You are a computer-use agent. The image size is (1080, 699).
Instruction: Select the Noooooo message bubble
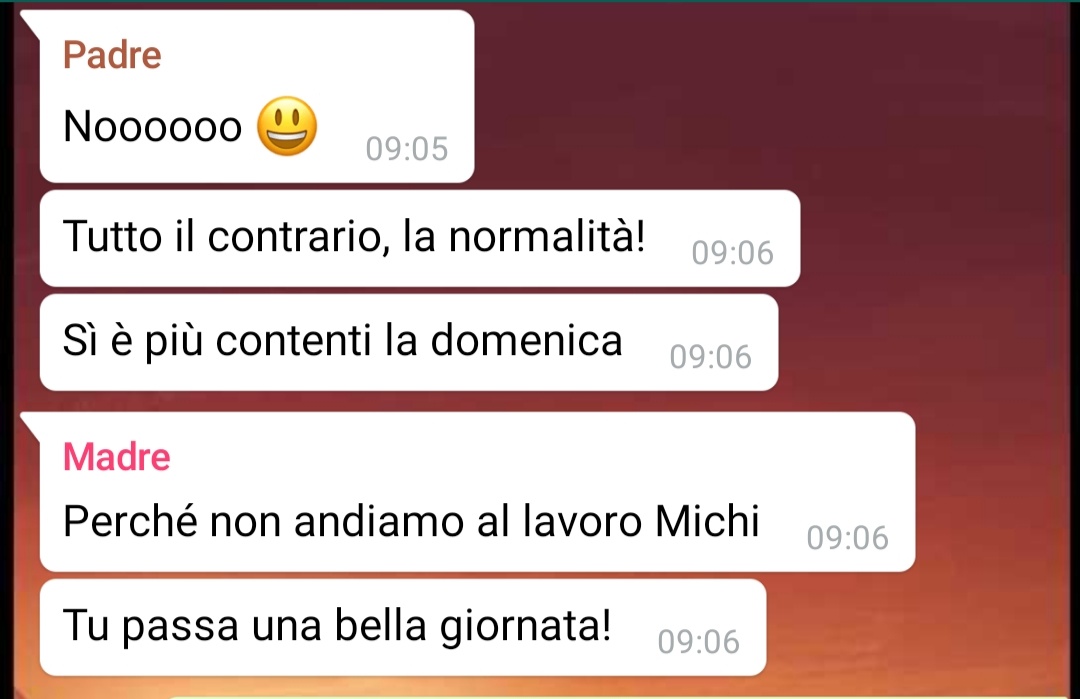(257, 96)
